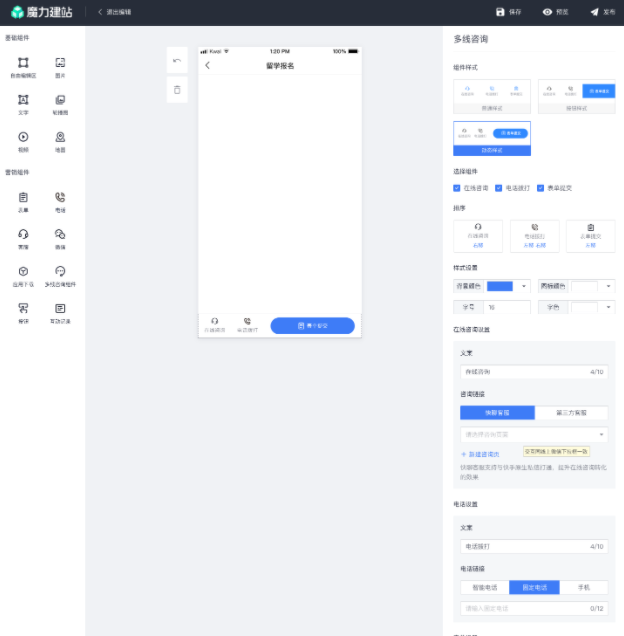Add the 电话 phone component
The height and width of the screenshot is (636, 624).
[x=60, y=202]
